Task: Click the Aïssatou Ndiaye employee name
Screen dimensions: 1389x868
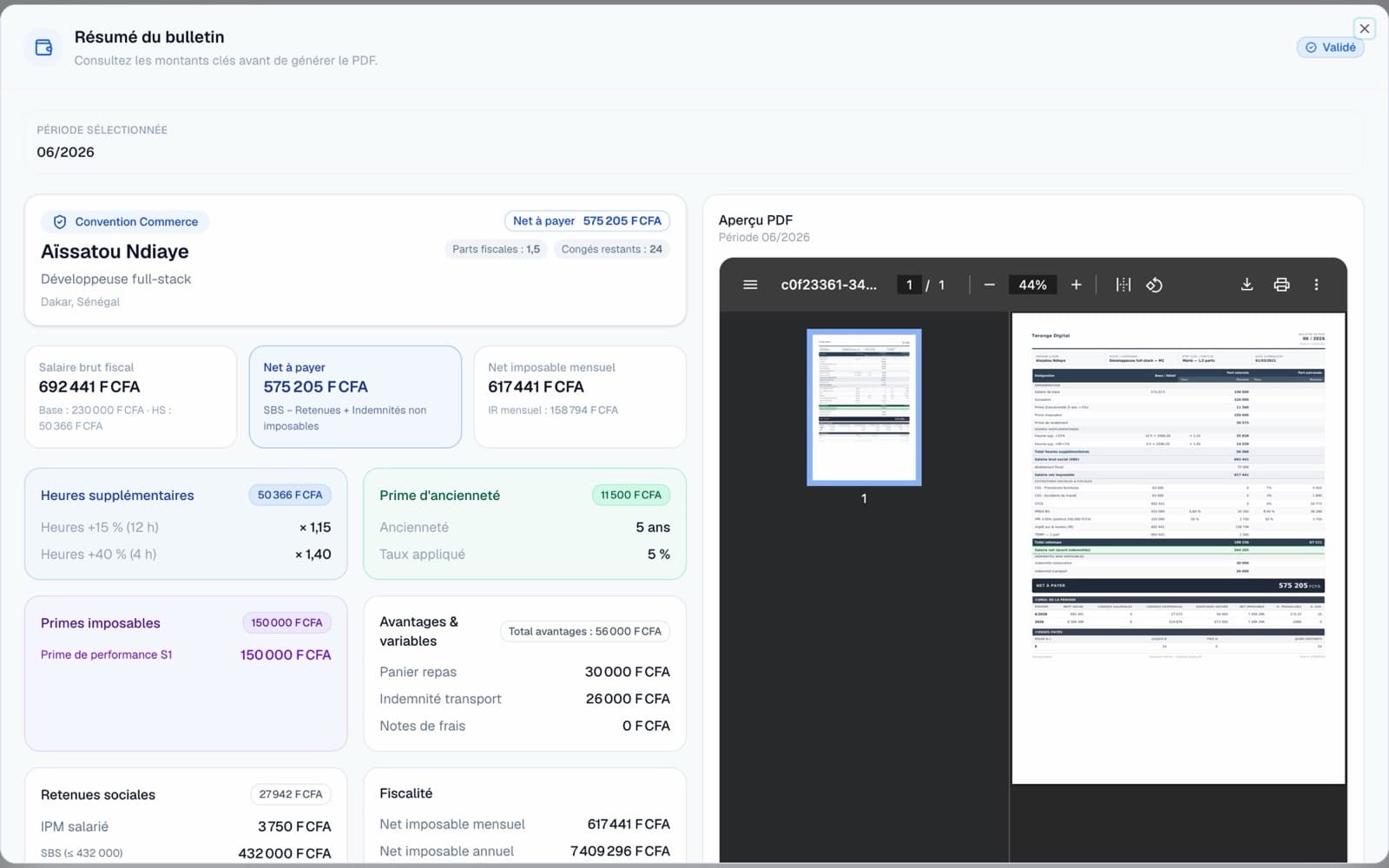Action: 115,252
